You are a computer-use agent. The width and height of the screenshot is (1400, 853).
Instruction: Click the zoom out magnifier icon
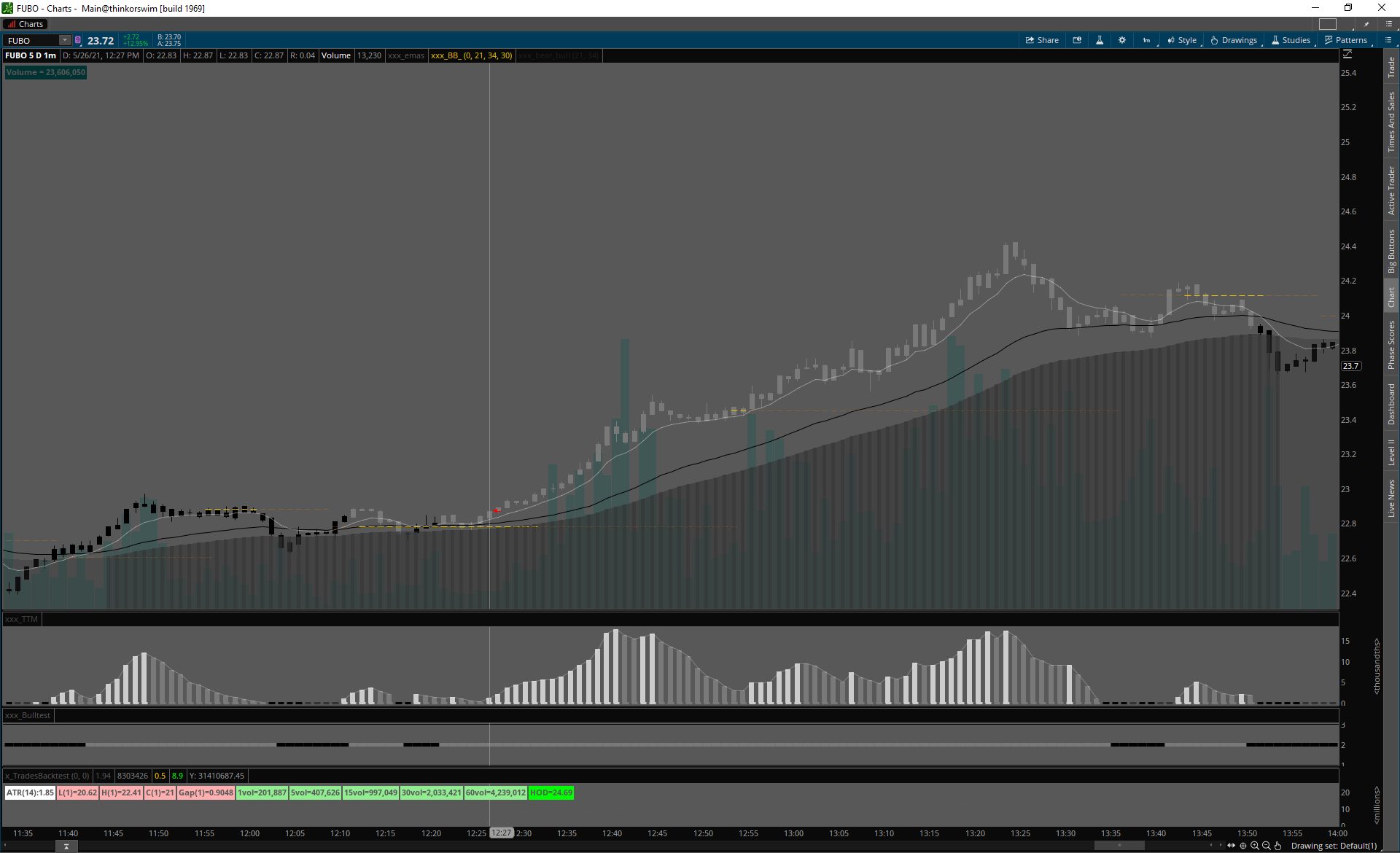pos(1266,846)
